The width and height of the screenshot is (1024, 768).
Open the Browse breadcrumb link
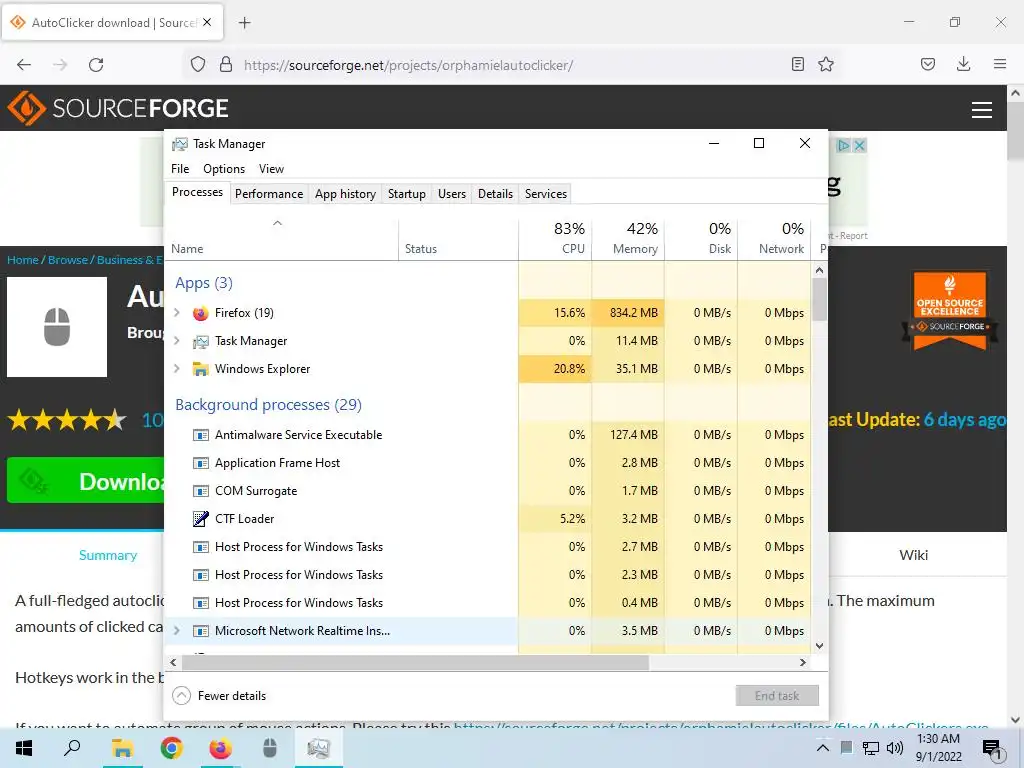click(x=67, y=260)
